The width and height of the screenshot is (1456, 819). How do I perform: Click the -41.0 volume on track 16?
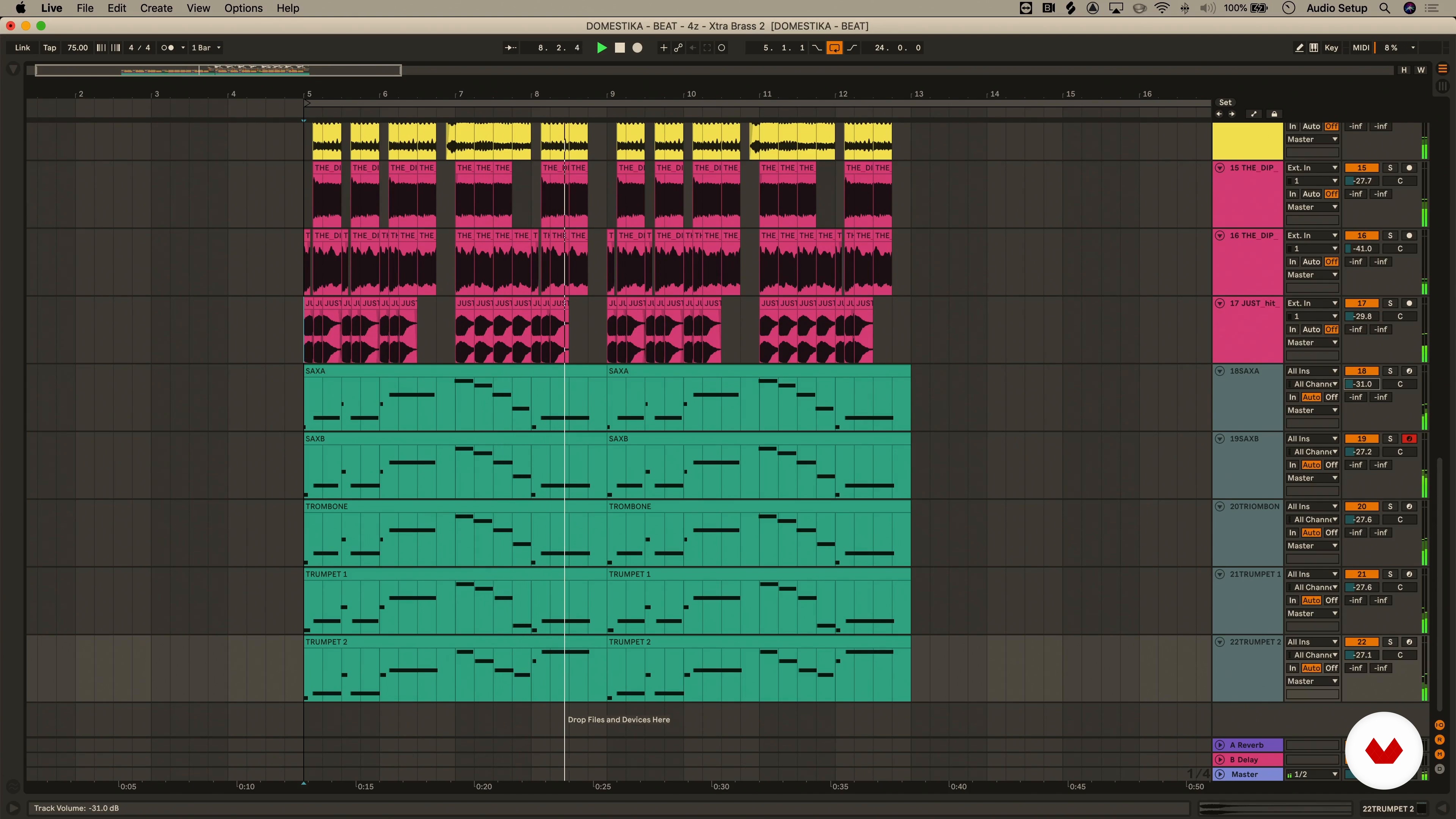point(1362,249)
